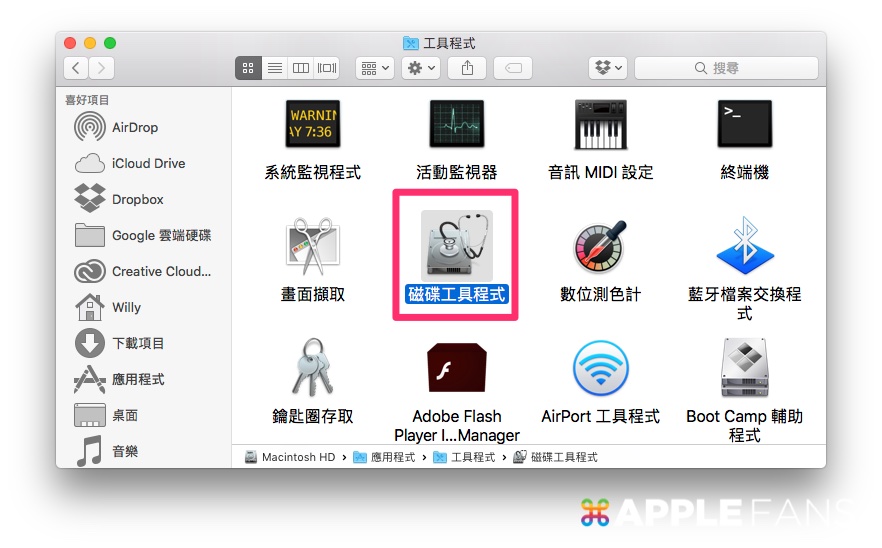Viewport: 882px width, 548px height.
Task: Select the 數位測色計 color meter icon
Action: [600, 246]
